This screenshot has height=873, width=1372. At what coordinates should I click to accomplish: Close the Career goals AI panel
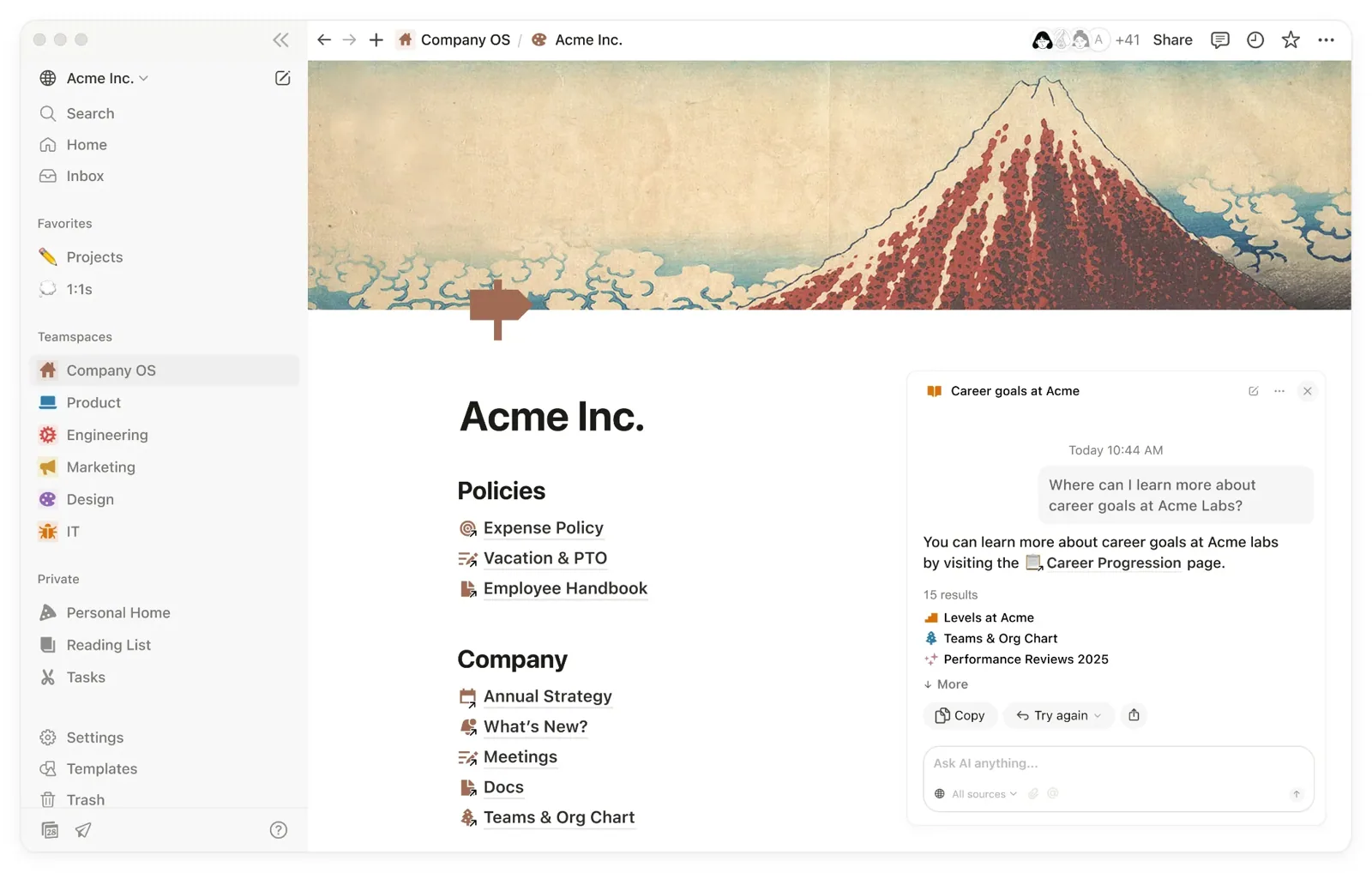(x=1307, y=391)
